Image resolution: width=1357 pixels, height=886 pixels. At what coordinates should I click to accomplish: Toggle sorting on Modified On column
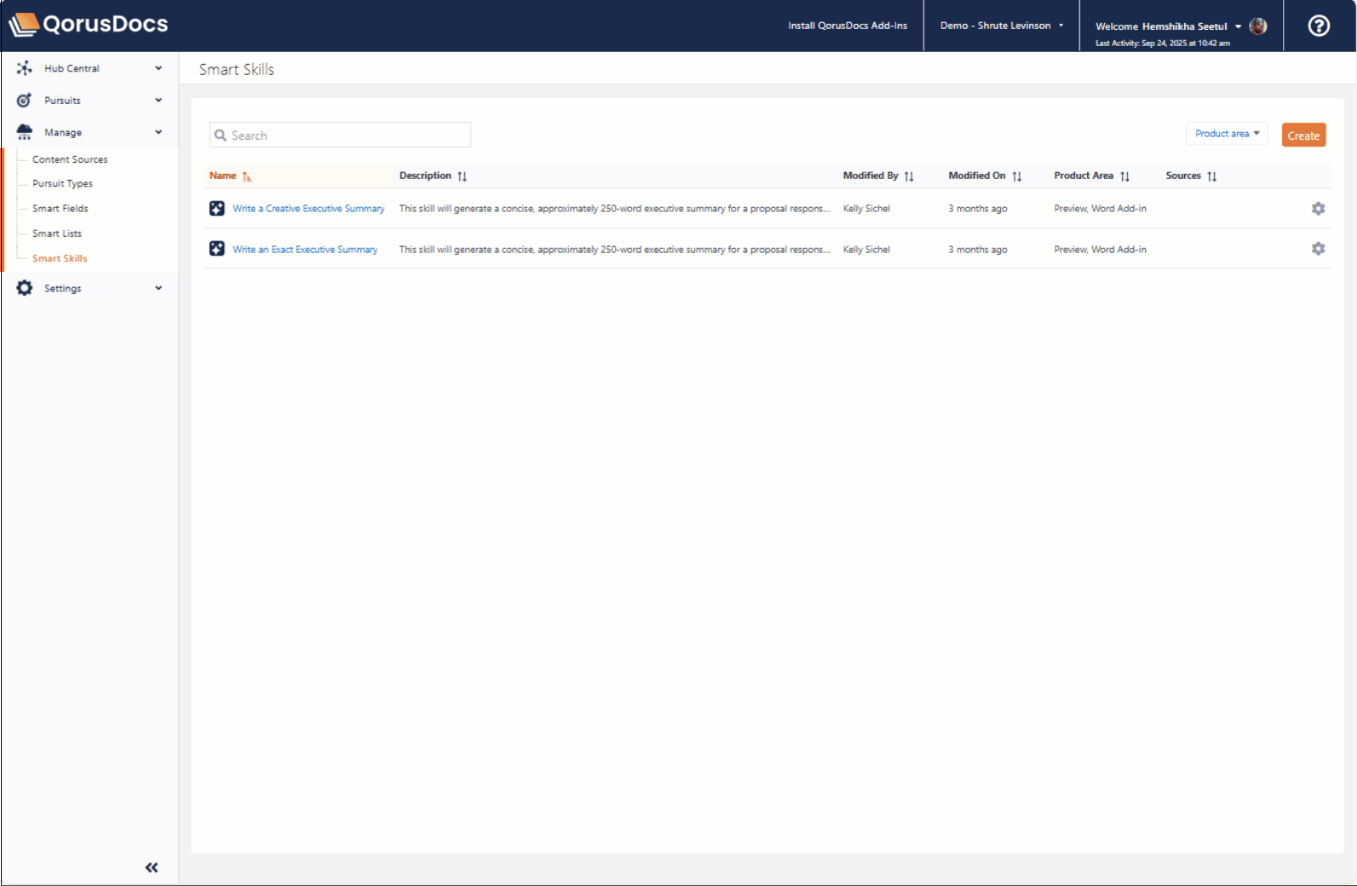[1017, 176]
